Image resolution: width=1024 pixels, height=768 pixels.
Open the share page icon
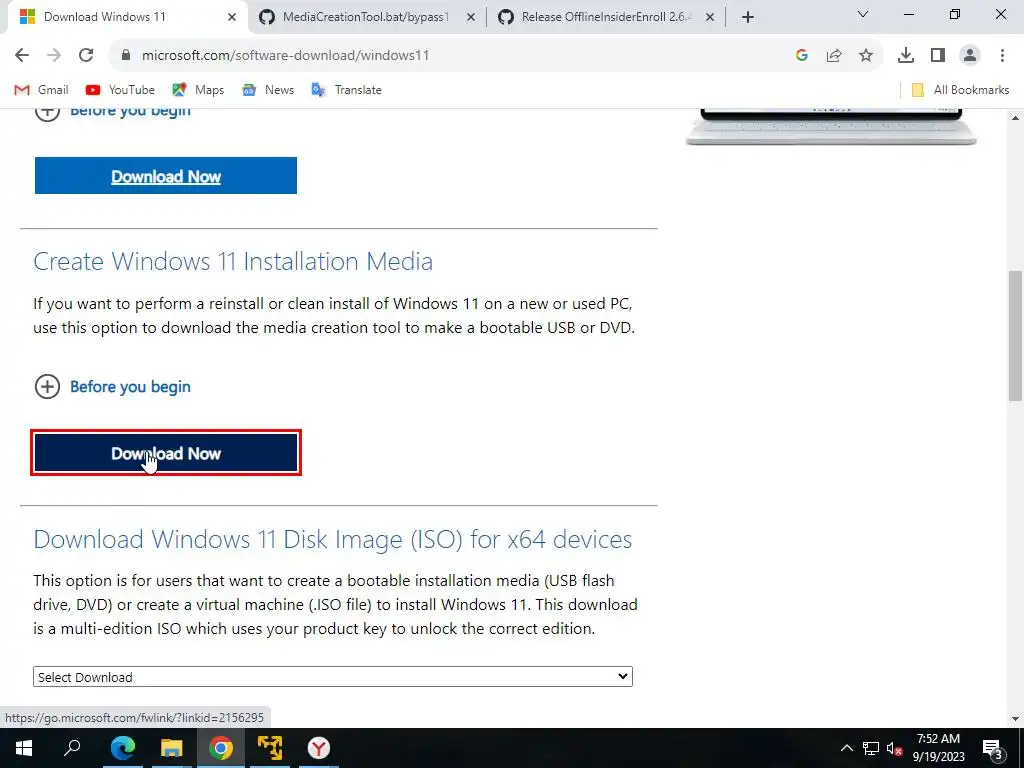click(834, 56)
